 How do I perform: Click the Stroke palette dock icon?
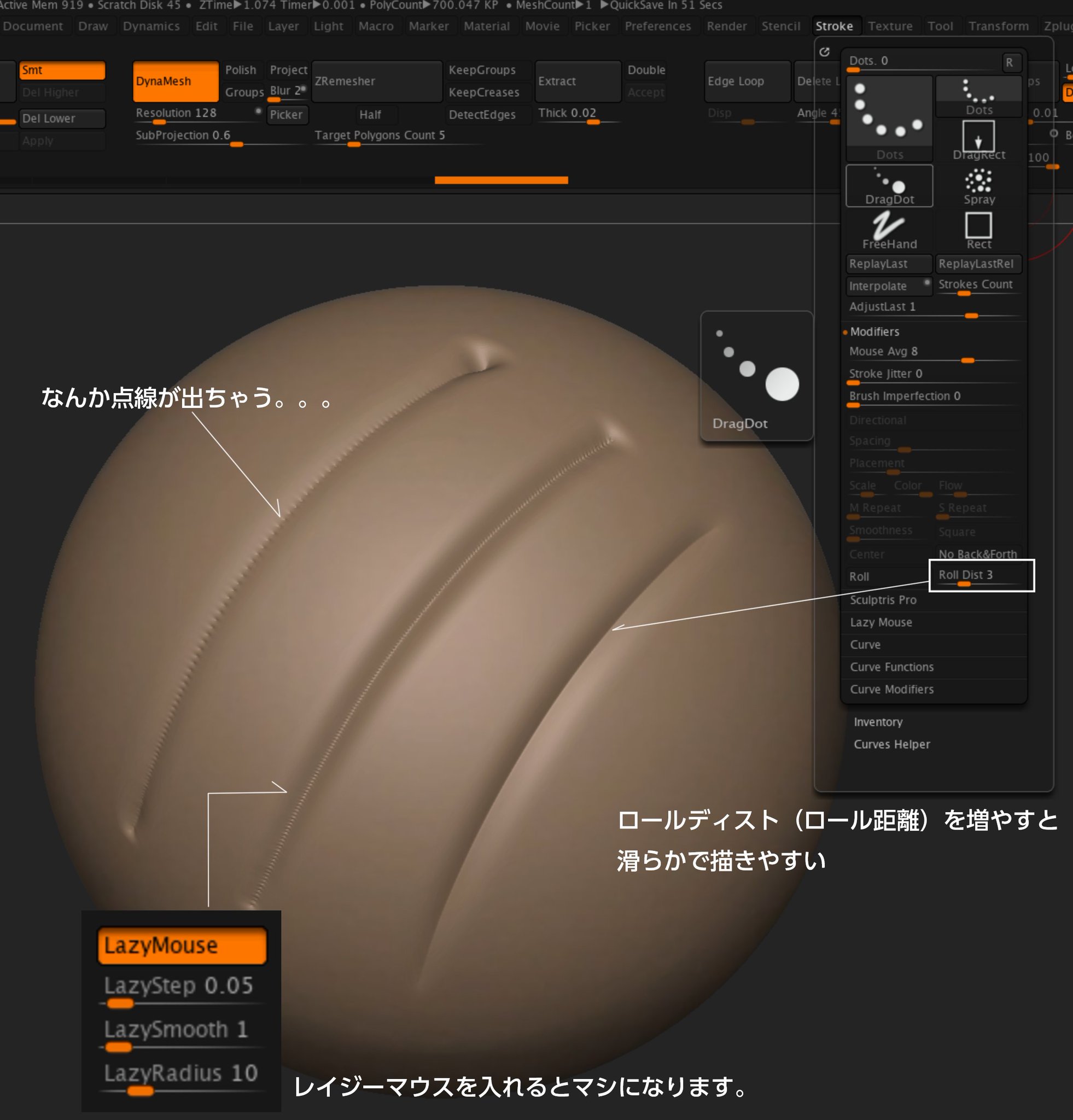coord(824,52)
